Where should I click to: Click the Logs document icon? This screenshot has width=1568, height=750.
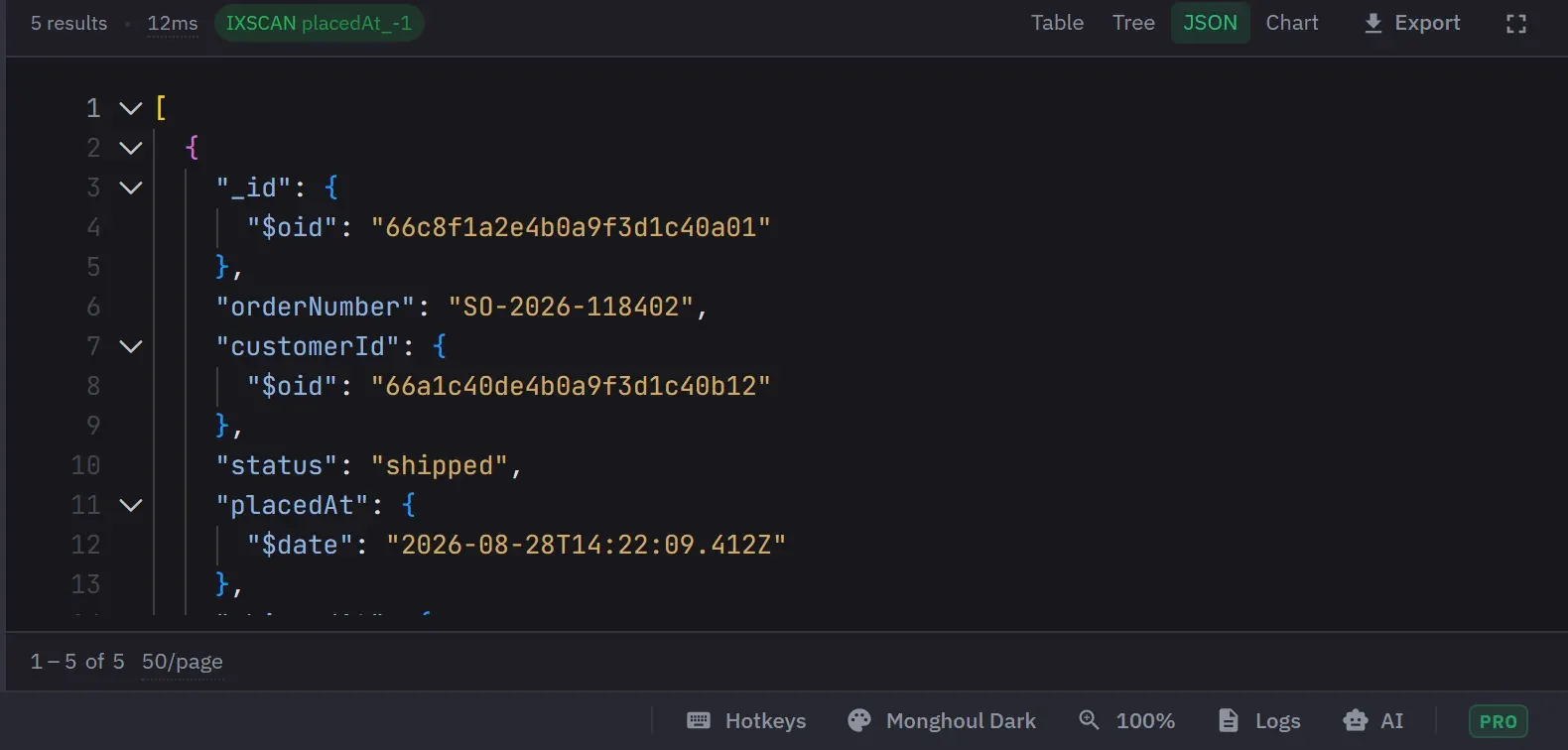click(1229, 720)
